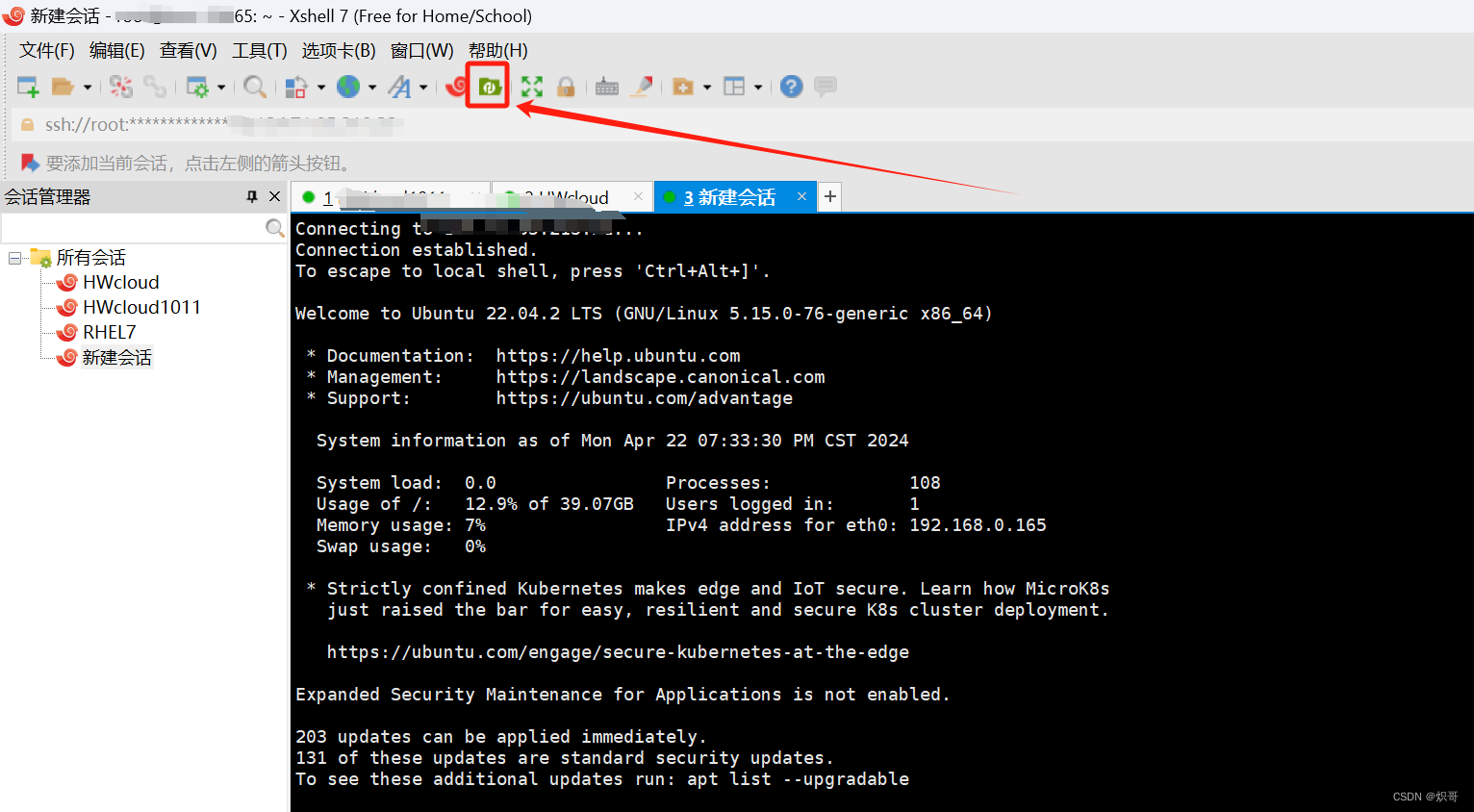Switch to the 2 HWcloud tab
Image resolution: width=1474 pixels, height=812 pixels.
(572, 197)
